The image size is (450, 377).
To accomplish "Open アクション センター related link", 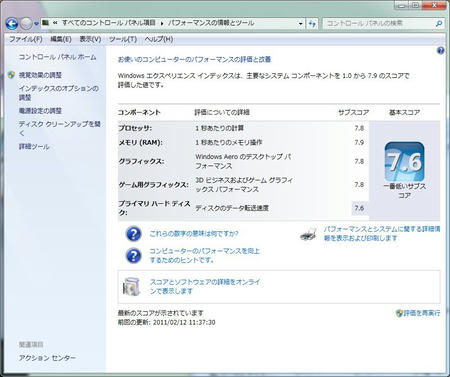I will [47, 358].
